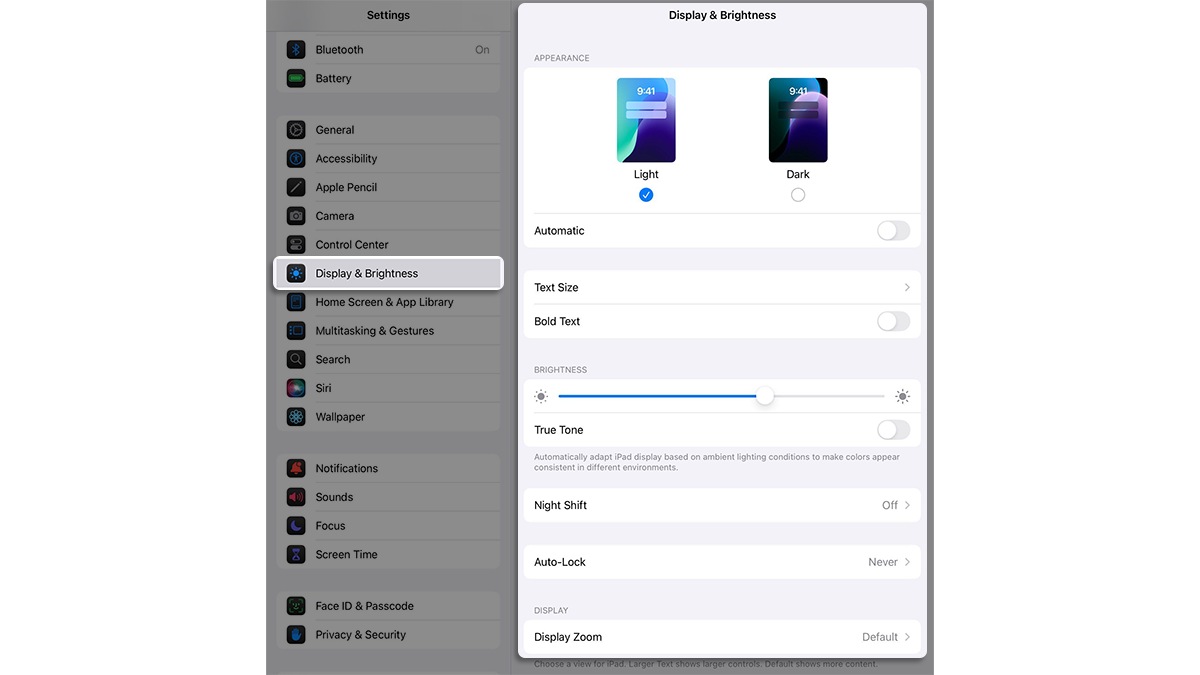
Task: Open the Accessibility section
Action: click(x=388, y=158)
